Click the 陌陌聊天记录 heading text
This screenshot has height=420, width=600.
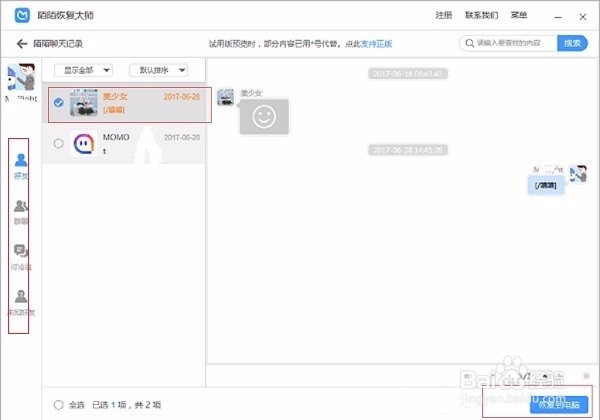click(58, 44)
